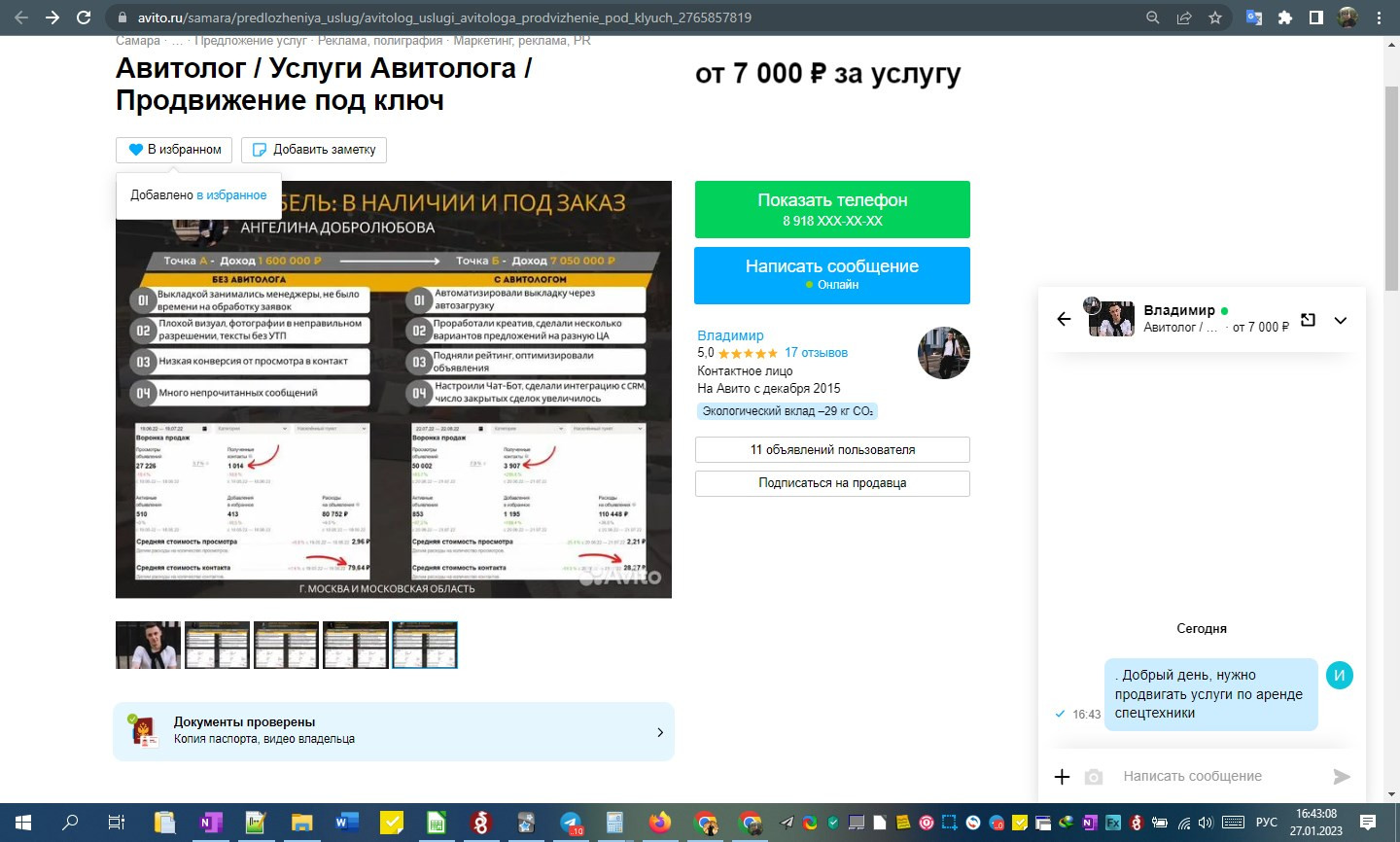Go back to the previous page in Chrome

click(x=21, y=18)
